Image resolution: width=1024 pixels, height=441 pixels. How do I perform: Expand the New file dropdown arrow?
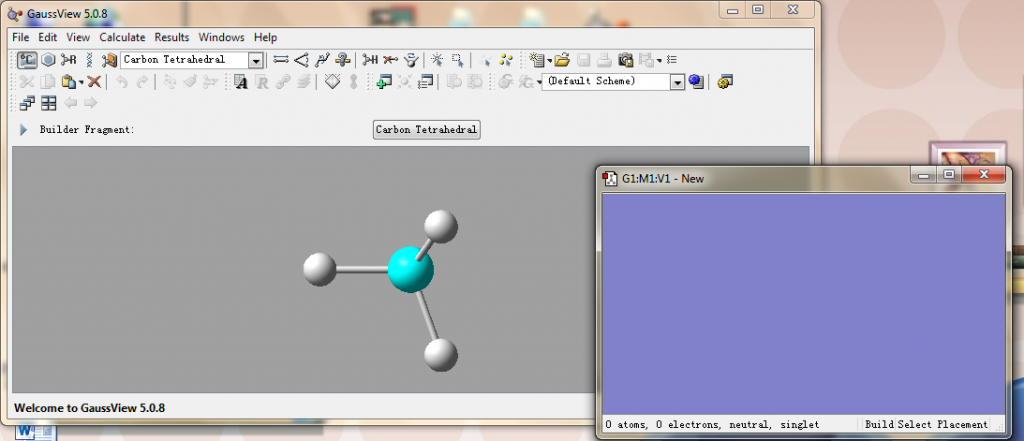coord(549,61)
